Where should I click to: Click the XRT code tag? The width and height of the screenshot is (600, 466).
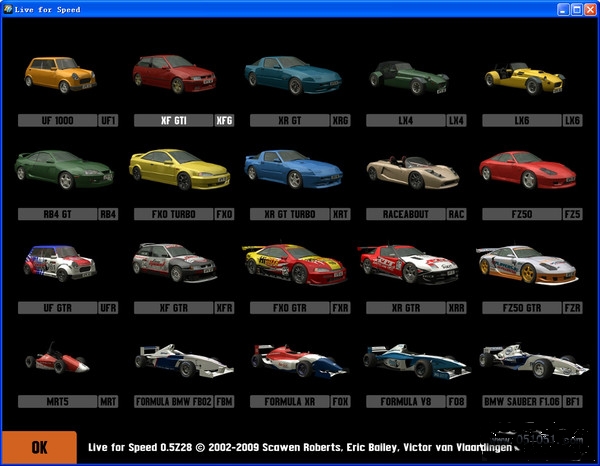click(x=341, y=214)
